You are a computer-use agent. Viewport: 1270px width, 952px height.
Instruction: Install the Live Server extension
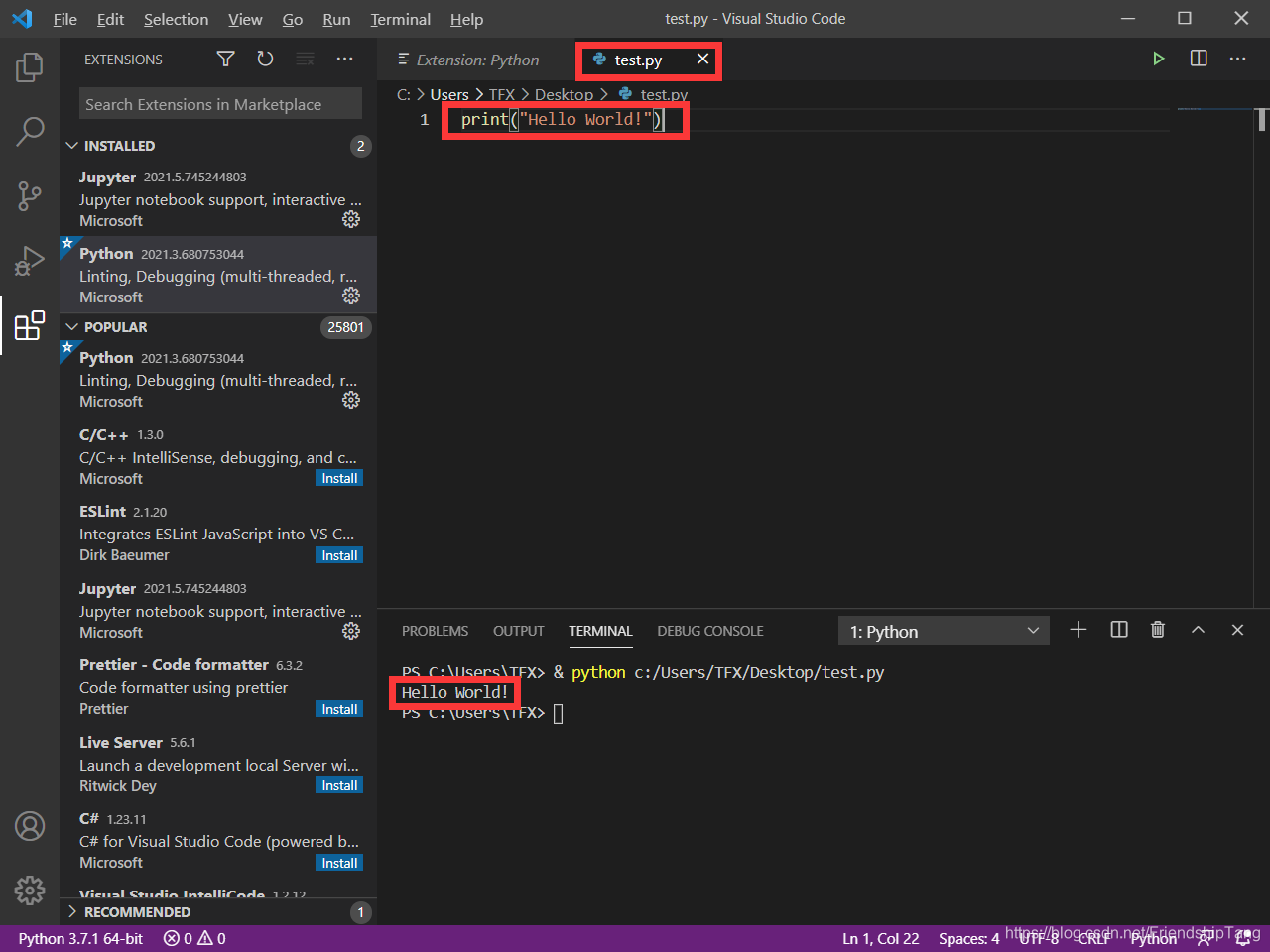(339, 784)
